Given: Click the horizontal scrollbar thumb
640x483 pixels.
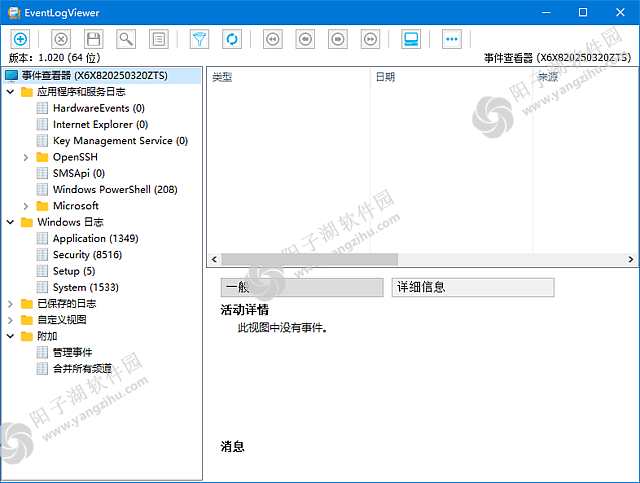Looking at the screenshot, I should (x=309, y=259).
